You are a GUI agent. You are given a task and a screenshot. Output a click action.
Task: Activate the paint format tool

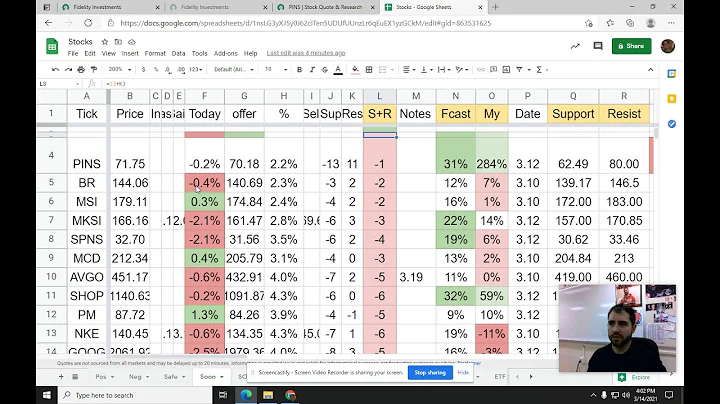click(94, 70)
